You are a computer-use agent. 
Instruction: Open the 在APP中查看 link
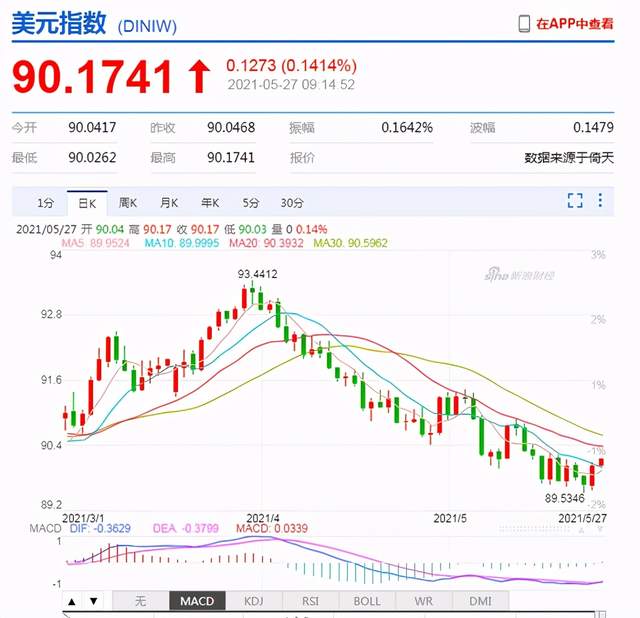(575, 23)
